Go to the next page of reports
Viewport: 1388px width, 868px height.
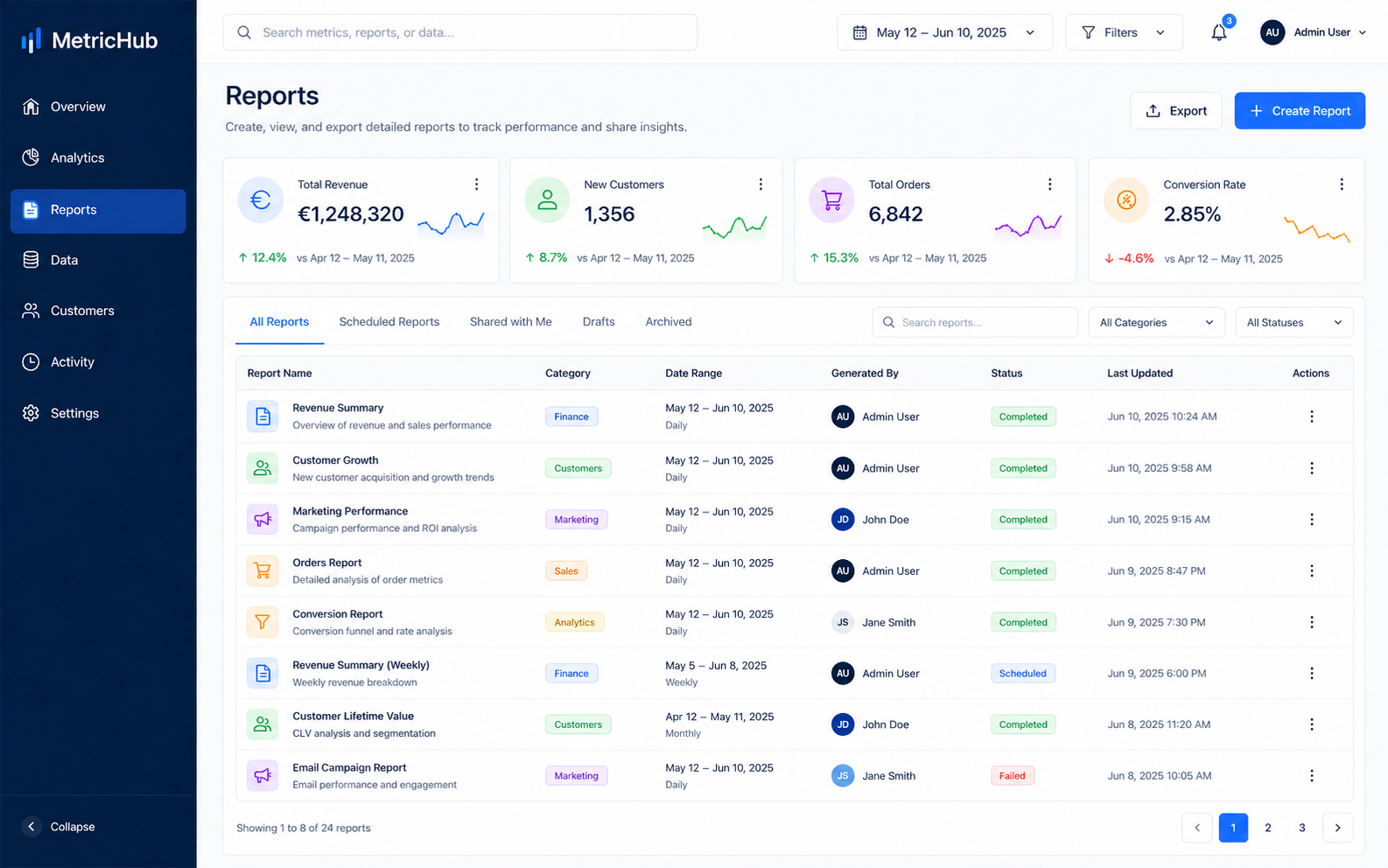pos(1337,828)
